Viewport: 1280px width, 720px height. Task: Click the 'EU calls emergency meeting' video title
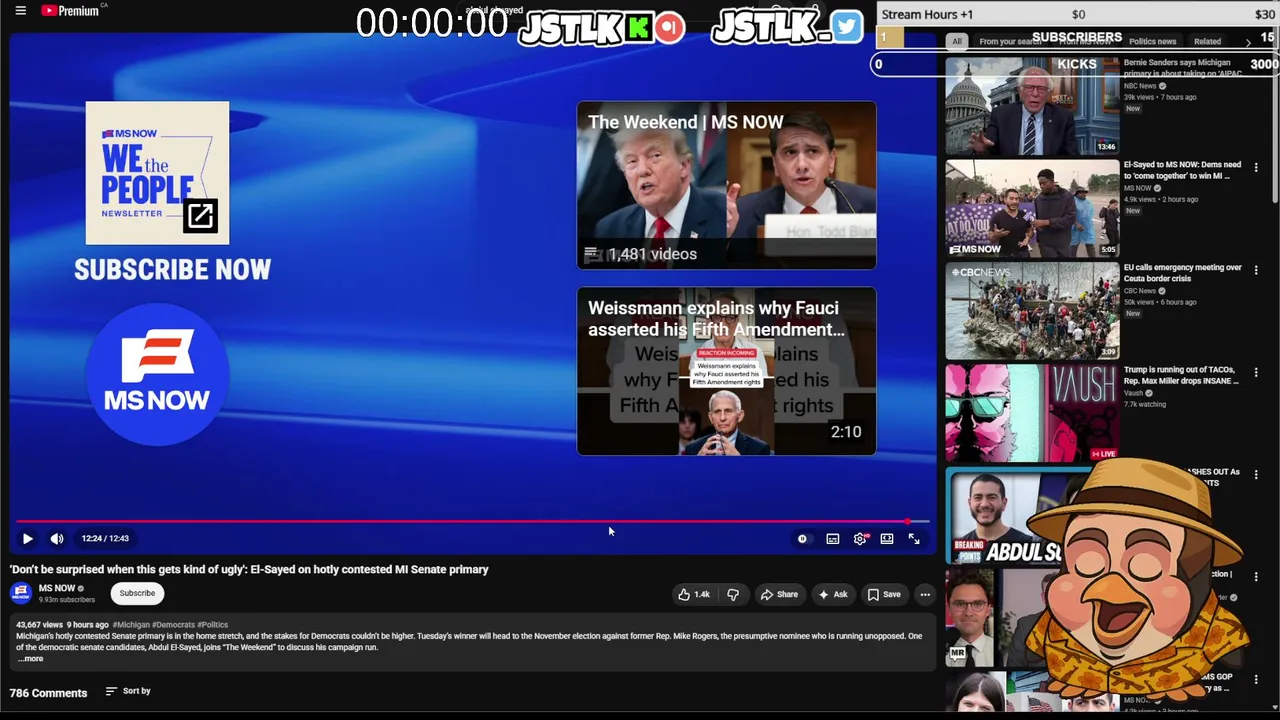click(1182, 273)
